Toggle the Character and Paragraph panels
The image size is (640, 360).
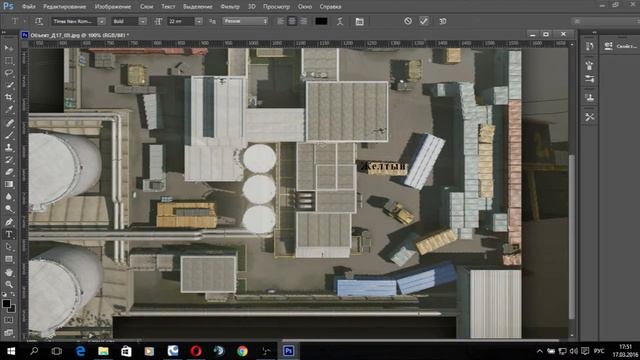click(360, 21)
